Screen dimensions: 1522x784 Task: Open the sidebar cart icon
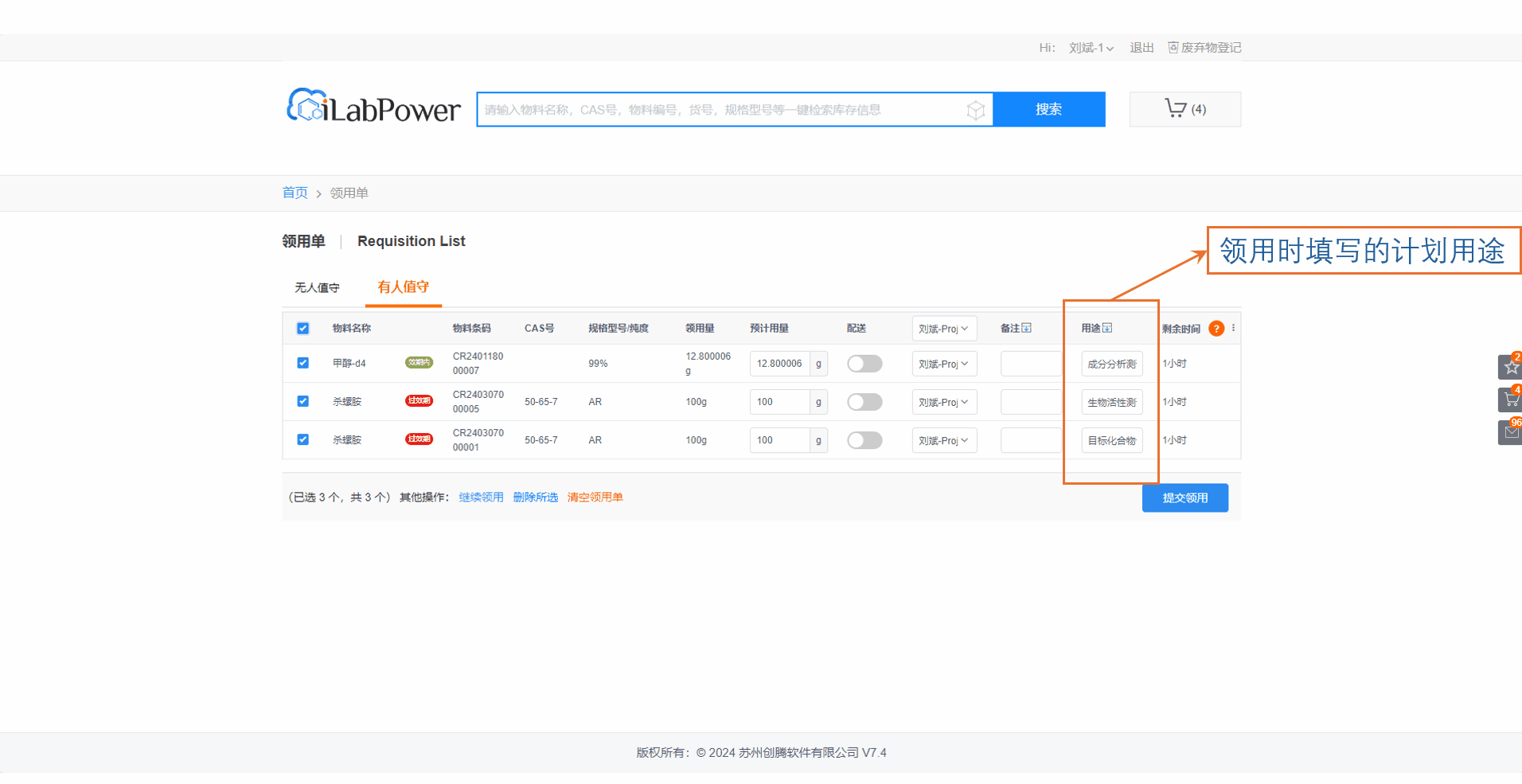pos(1510,400)
